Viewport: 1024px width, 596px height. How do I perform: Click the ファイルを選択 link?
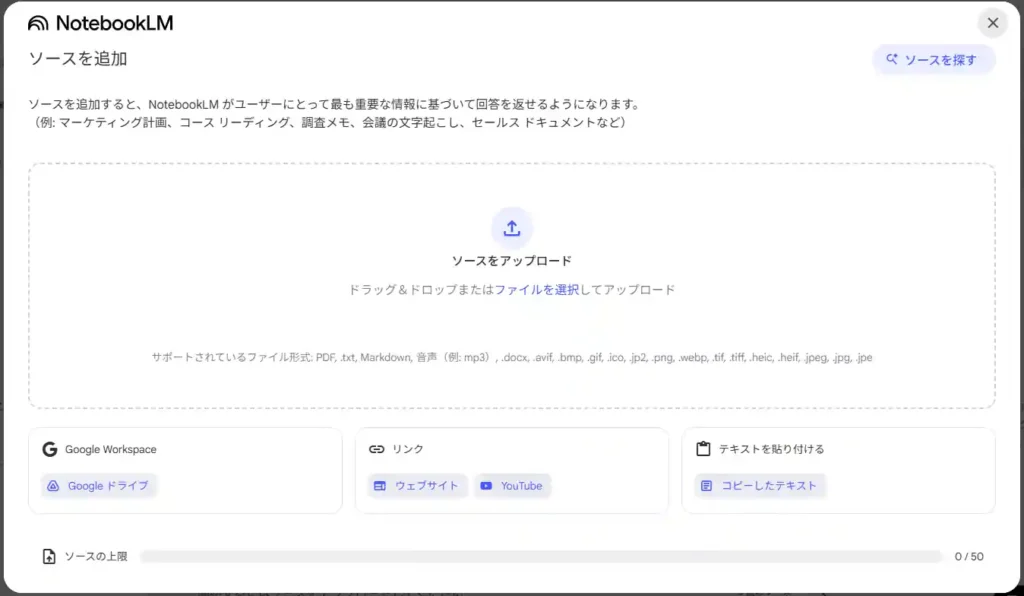537,290
